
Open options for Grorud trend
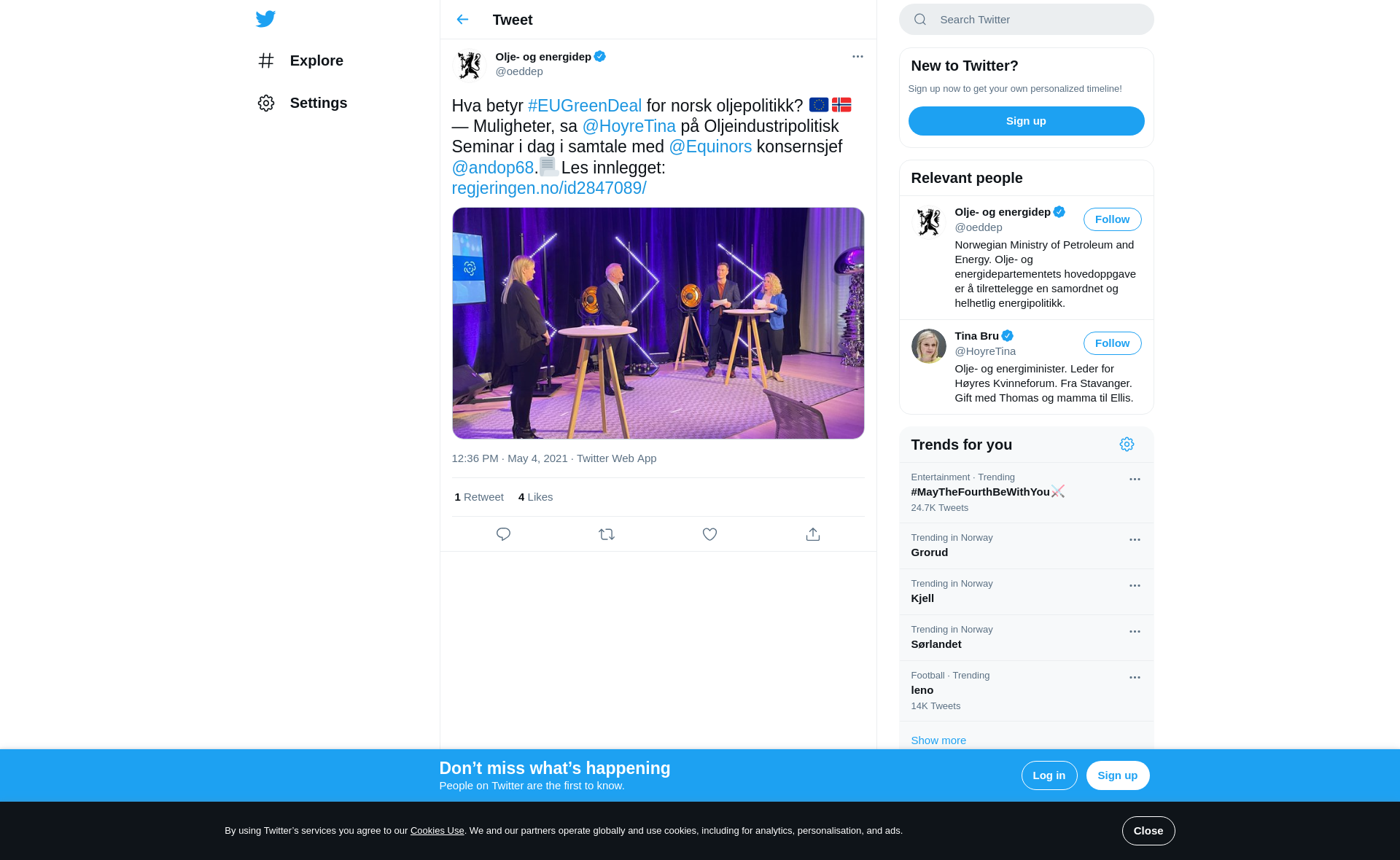click(1135, 540)
